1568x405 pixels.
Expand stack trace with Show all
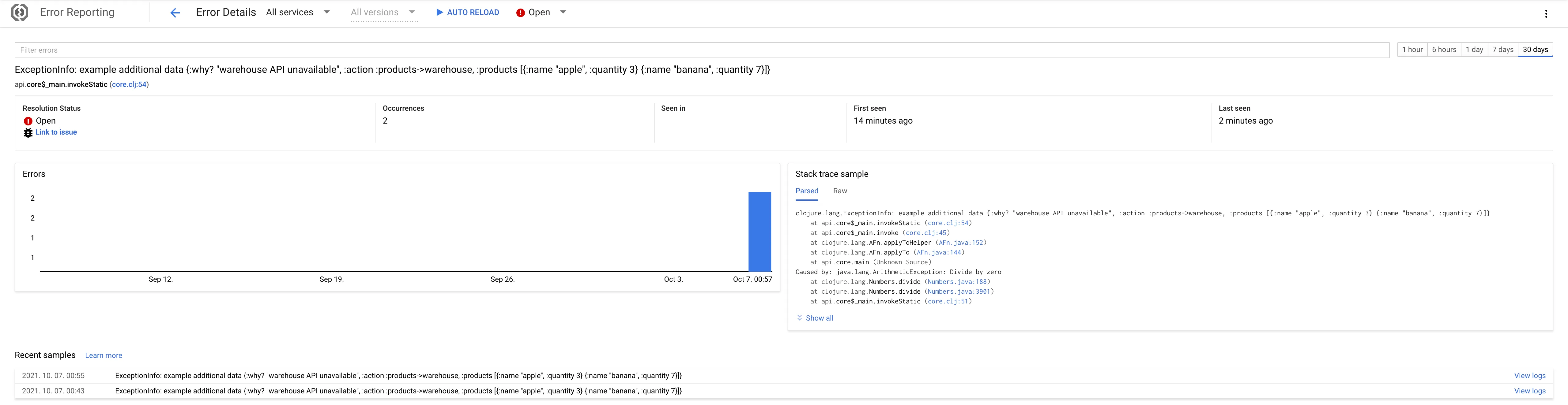coord(815,318)
